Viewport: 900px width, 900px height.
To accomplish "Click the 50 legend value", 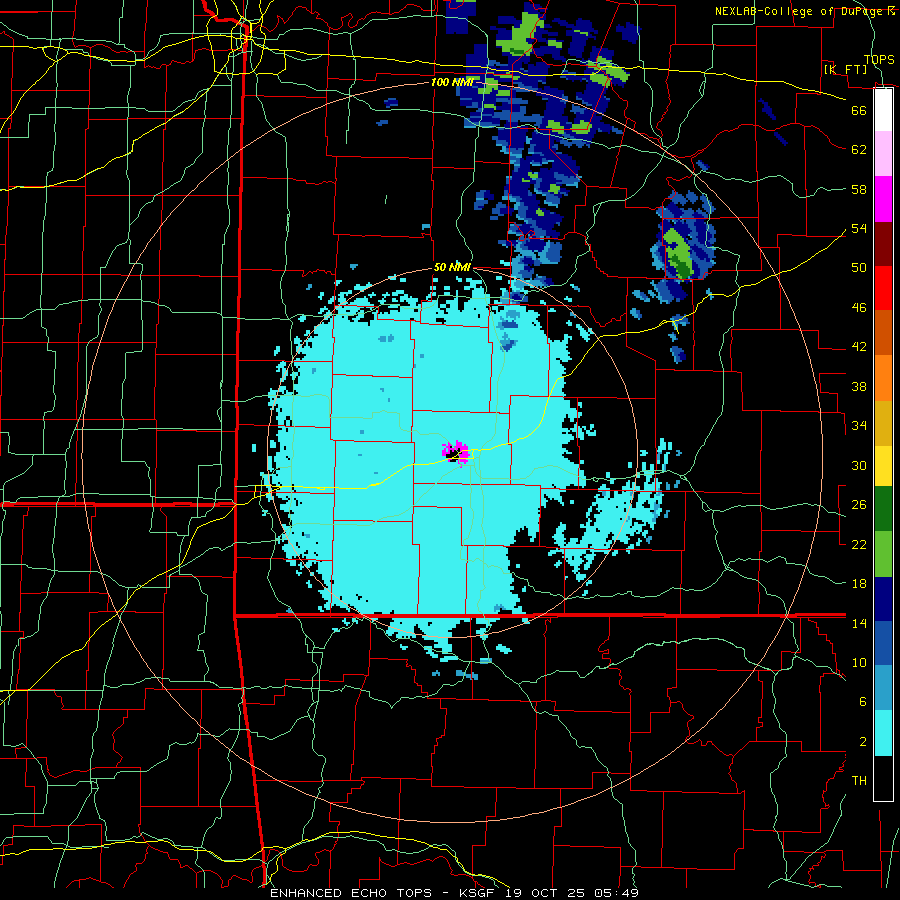I will (859, 268).
